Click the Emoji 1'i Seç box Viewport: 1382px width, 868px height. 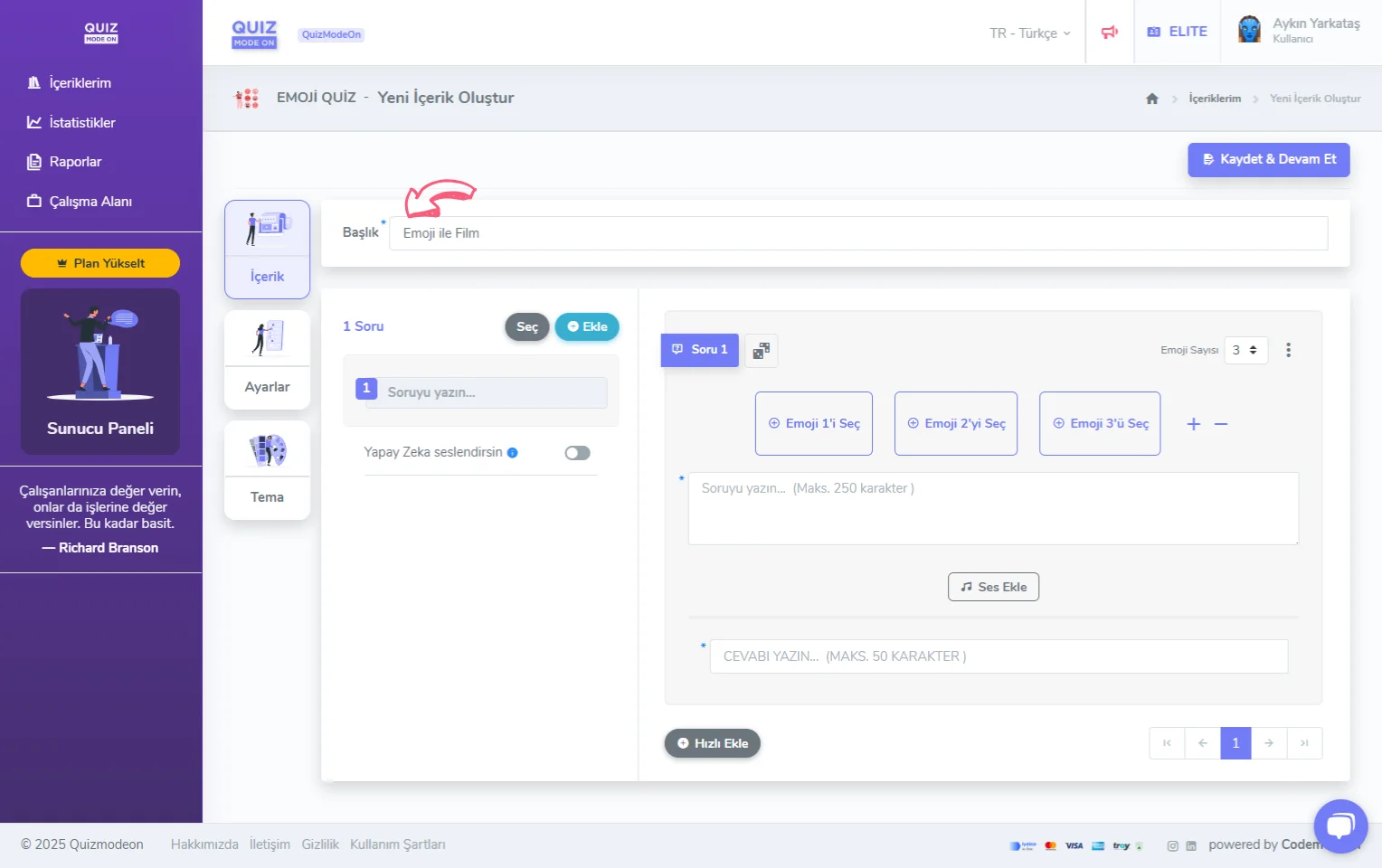pos(813,423)
